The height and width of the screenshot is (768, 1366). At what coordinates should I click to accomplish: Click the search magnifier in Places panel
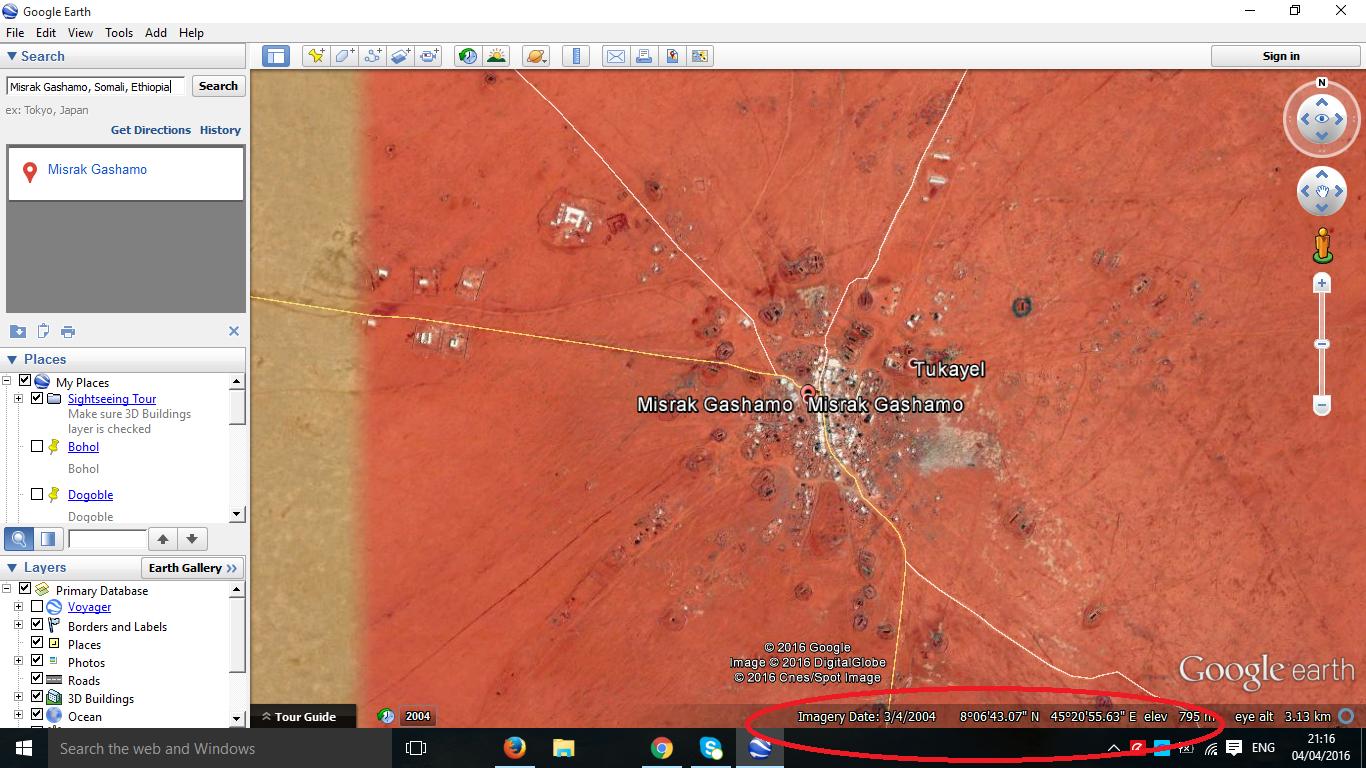tap(19, 539)
